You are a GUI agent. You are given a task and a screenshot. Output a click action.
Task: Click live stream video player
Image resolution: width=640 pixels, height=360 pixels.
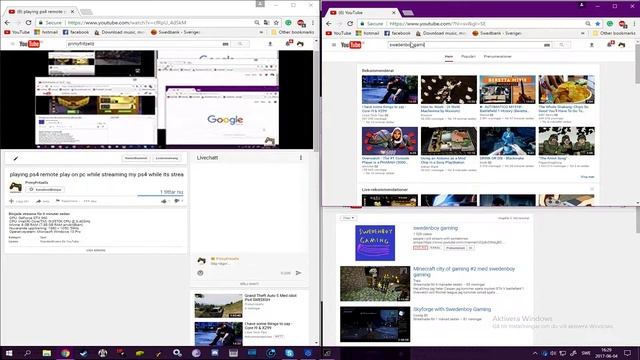[x=157, y=100]
